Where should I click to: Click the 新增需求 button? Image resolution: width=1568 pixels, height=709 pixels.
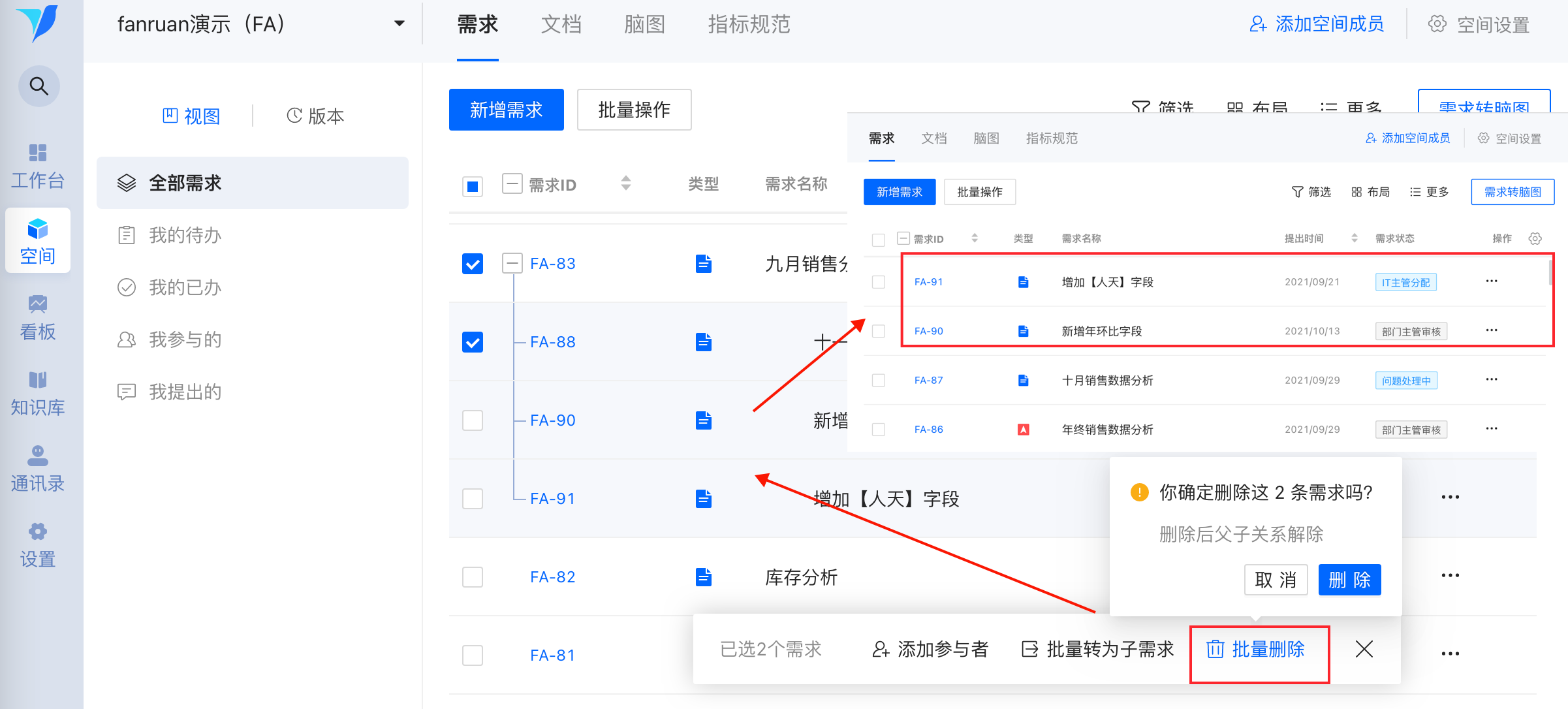(506, 110)
